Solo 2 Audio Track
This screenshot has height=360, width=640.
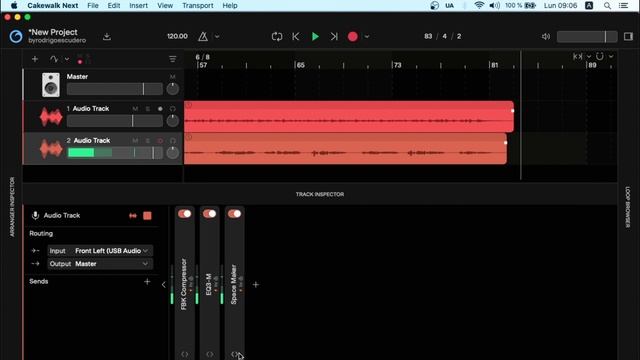[148, 140]
